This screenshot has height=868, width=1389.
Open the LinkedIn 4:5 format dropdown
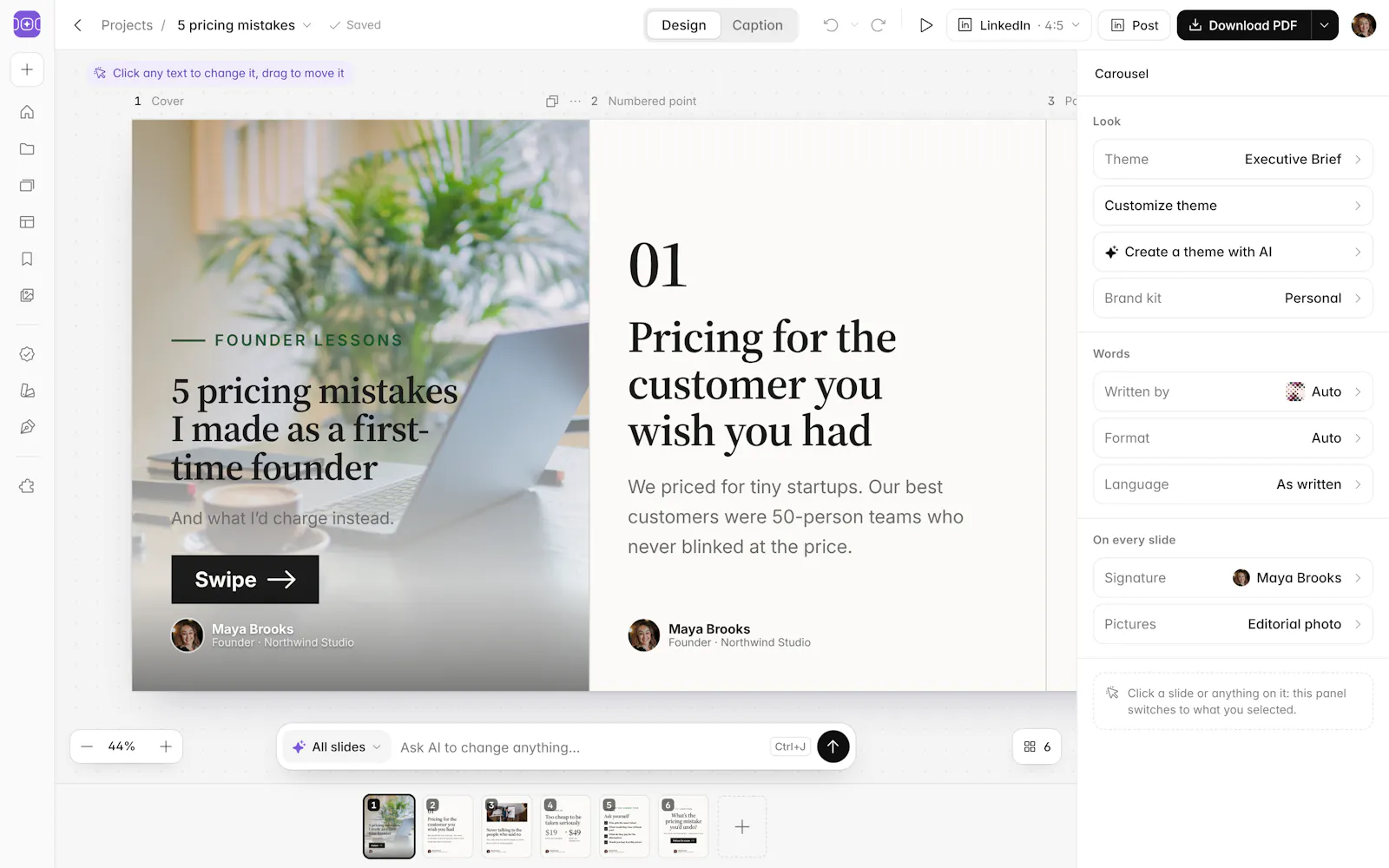(x=1018, y=25)
